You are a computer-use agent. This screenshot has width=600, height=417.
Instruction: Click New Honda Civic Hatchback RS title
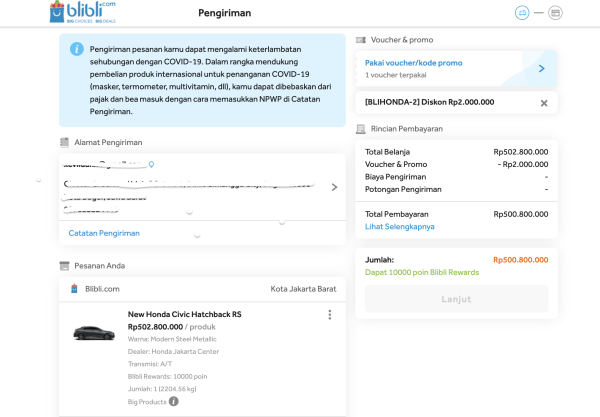(184, 314)
